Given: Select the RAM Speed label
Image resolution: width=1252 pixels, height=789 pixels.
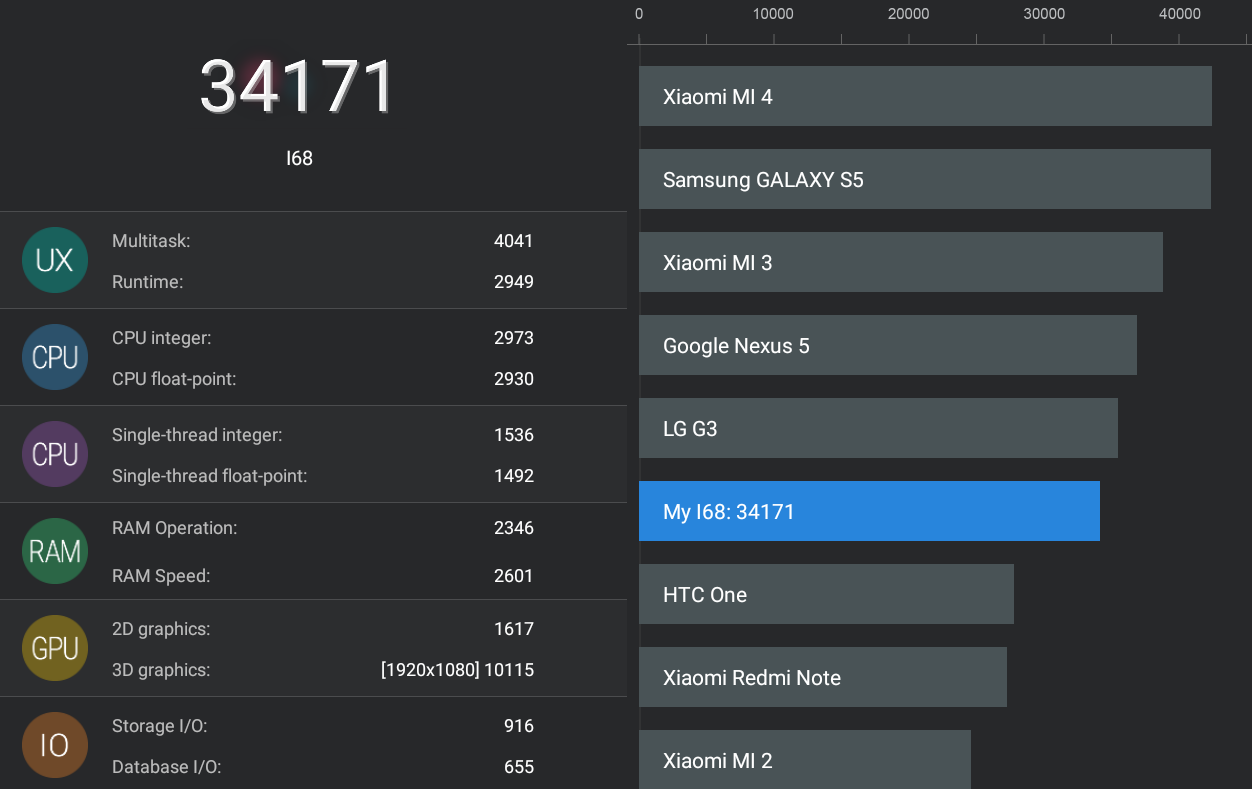Looking at the screenshot, I should pos(161,576).
